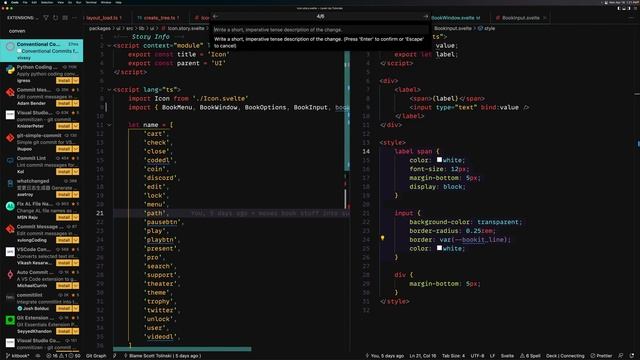
Task: Toggle the primary sidebar layout icon
Action: click(619, 8)
